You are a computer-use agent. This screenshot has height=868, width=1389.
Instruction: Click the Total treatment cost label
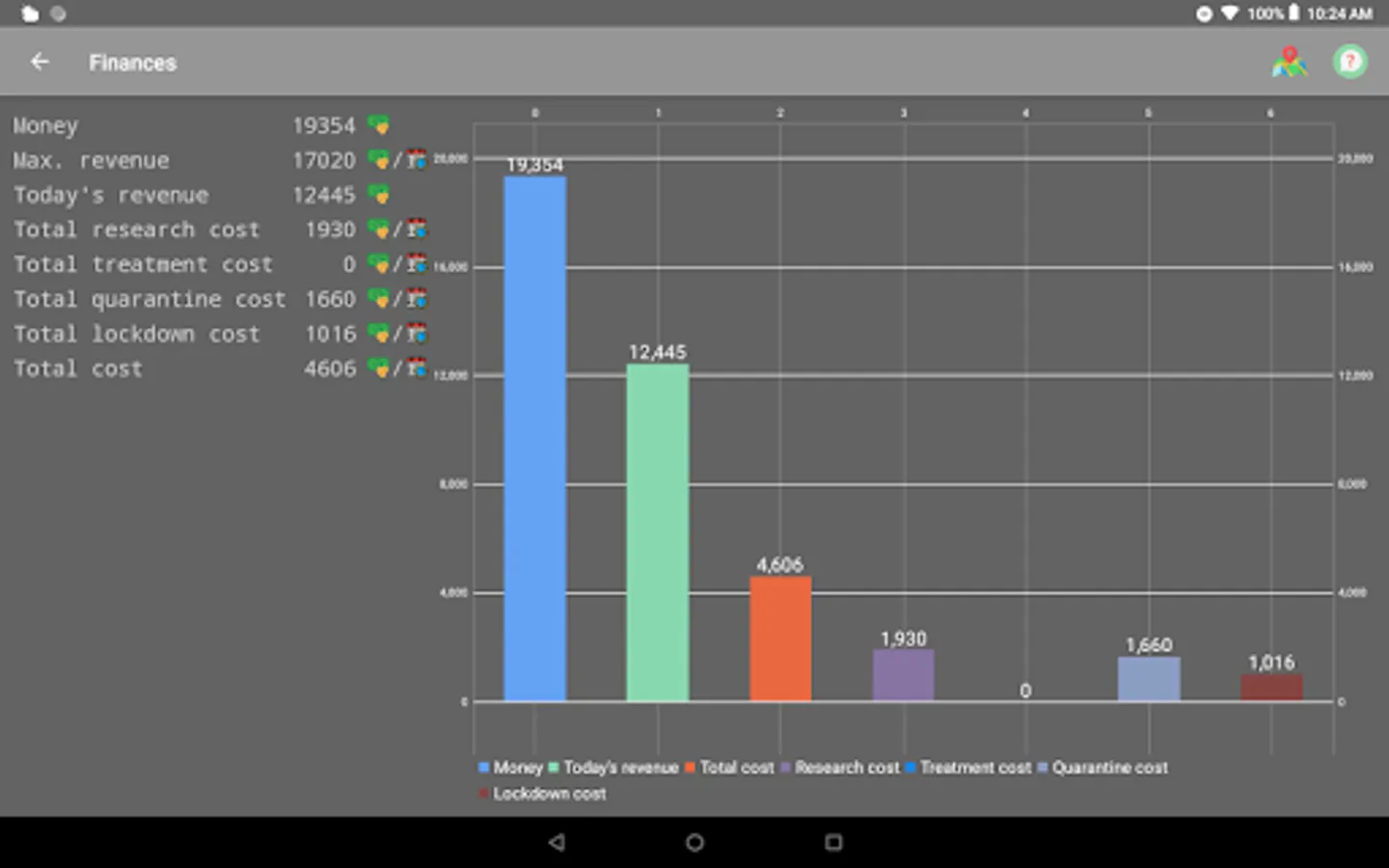click(x=143, y=264)
